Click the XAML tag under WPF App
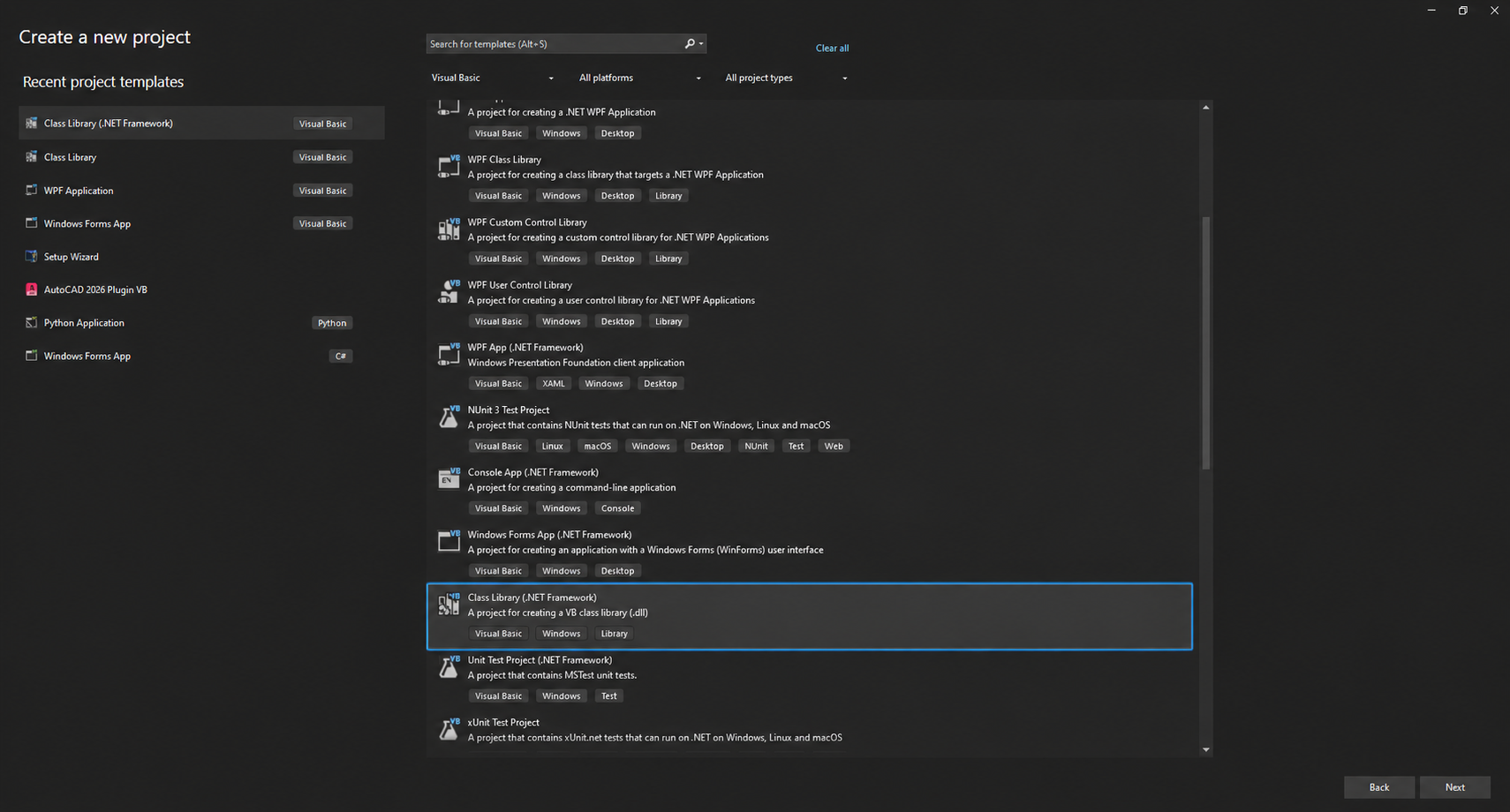 [x=554, y=384]
